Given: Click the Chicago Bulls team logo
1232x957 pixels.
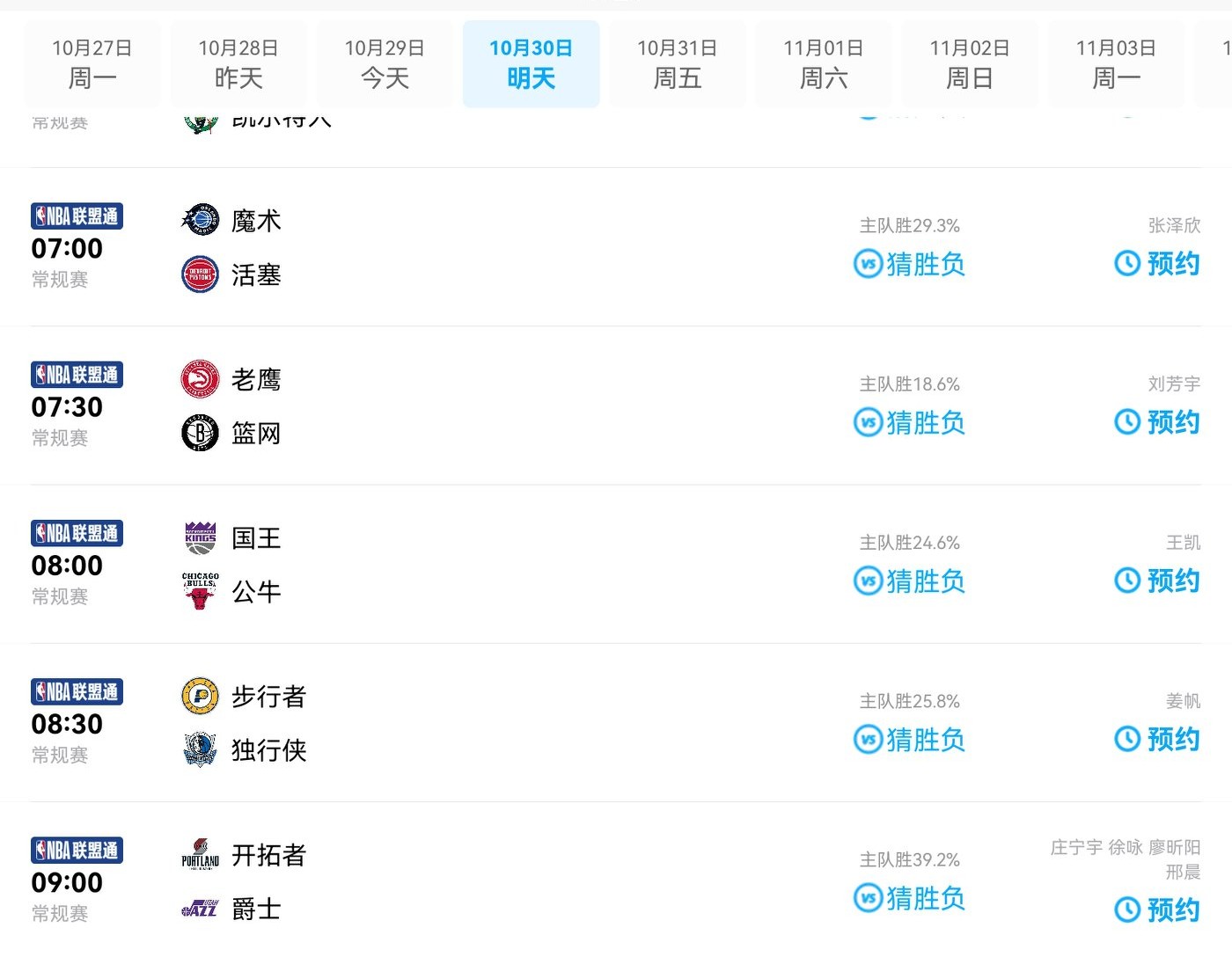Looking at the screenshot, I should 200,591.
